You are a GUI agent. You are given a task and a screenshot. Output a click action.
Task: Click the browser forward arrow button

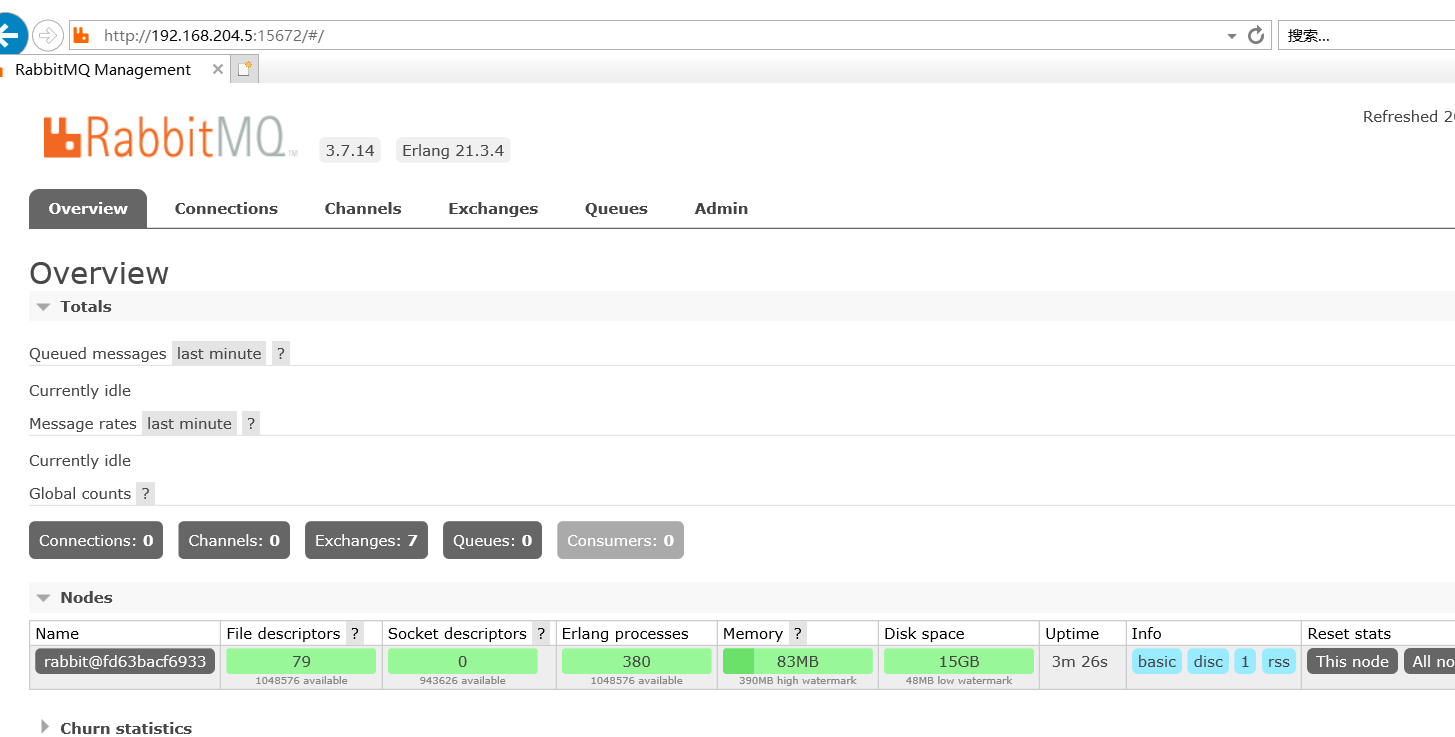47,36
